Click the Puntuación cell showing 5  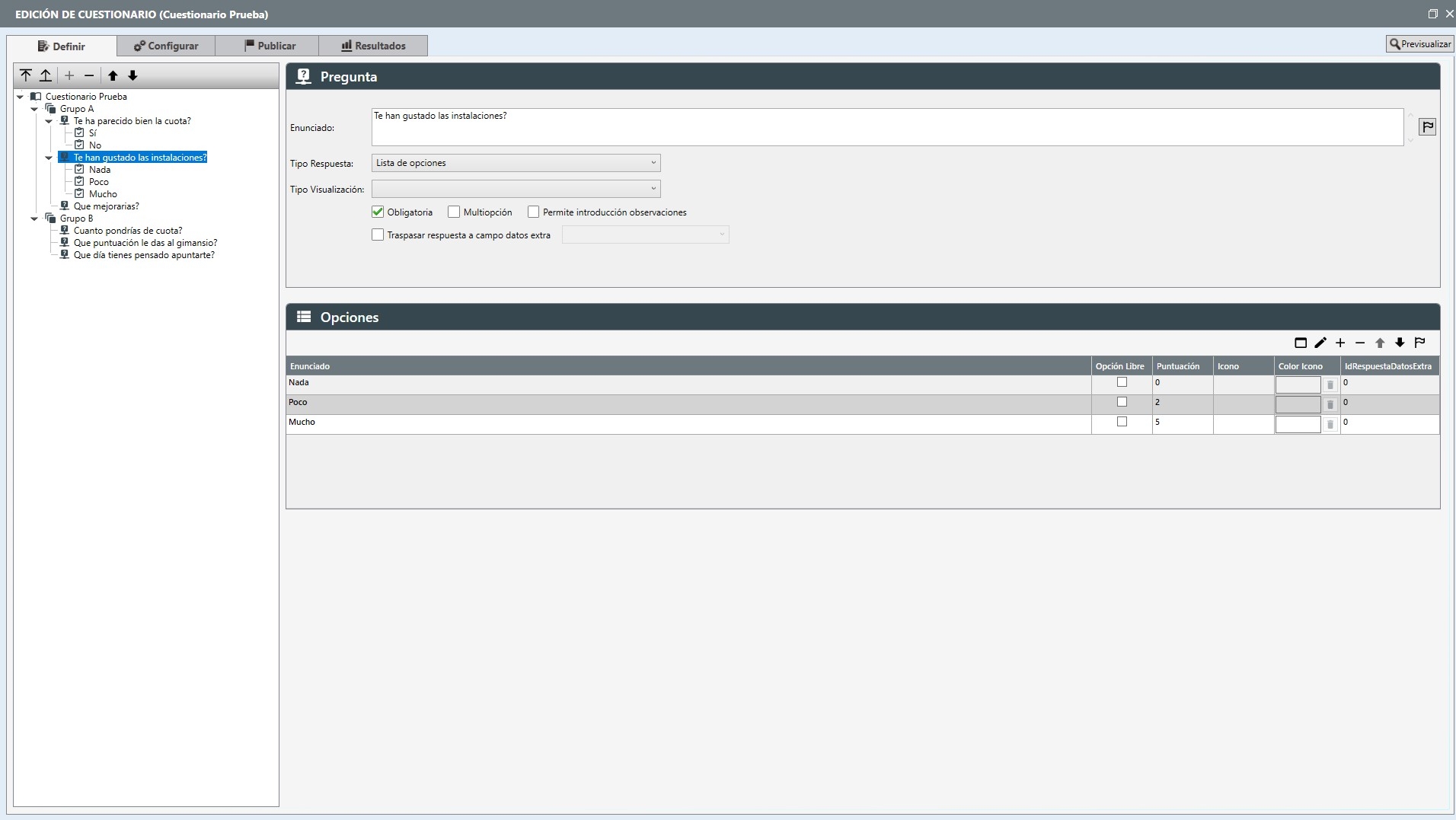(x=1183, y=424)
